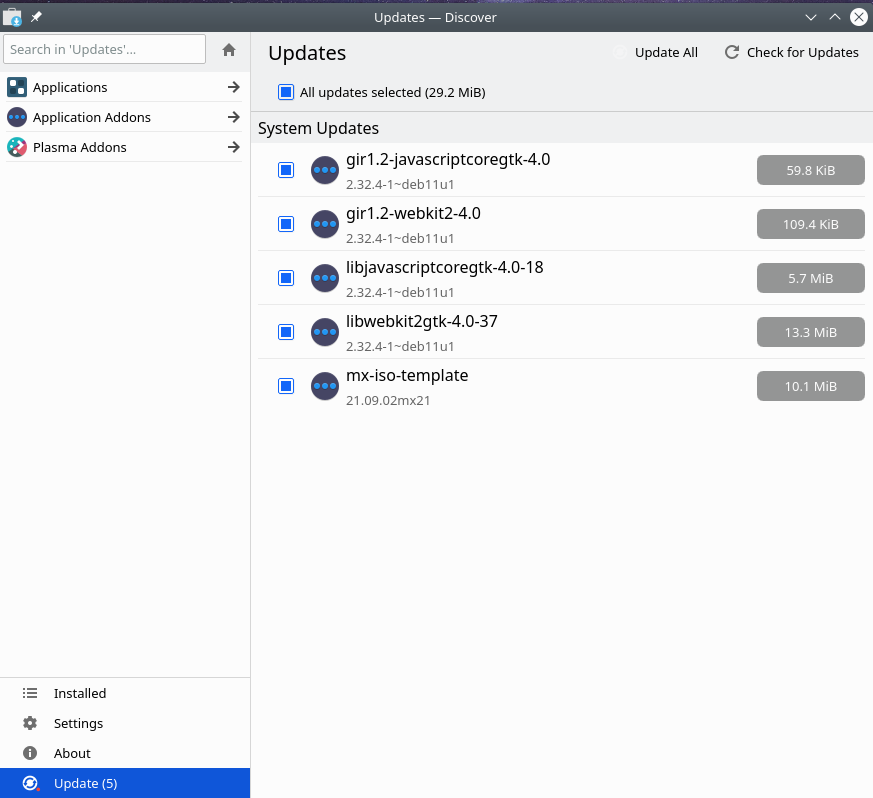Click the 5.7 MiB size button

click(x=810, y=278)
